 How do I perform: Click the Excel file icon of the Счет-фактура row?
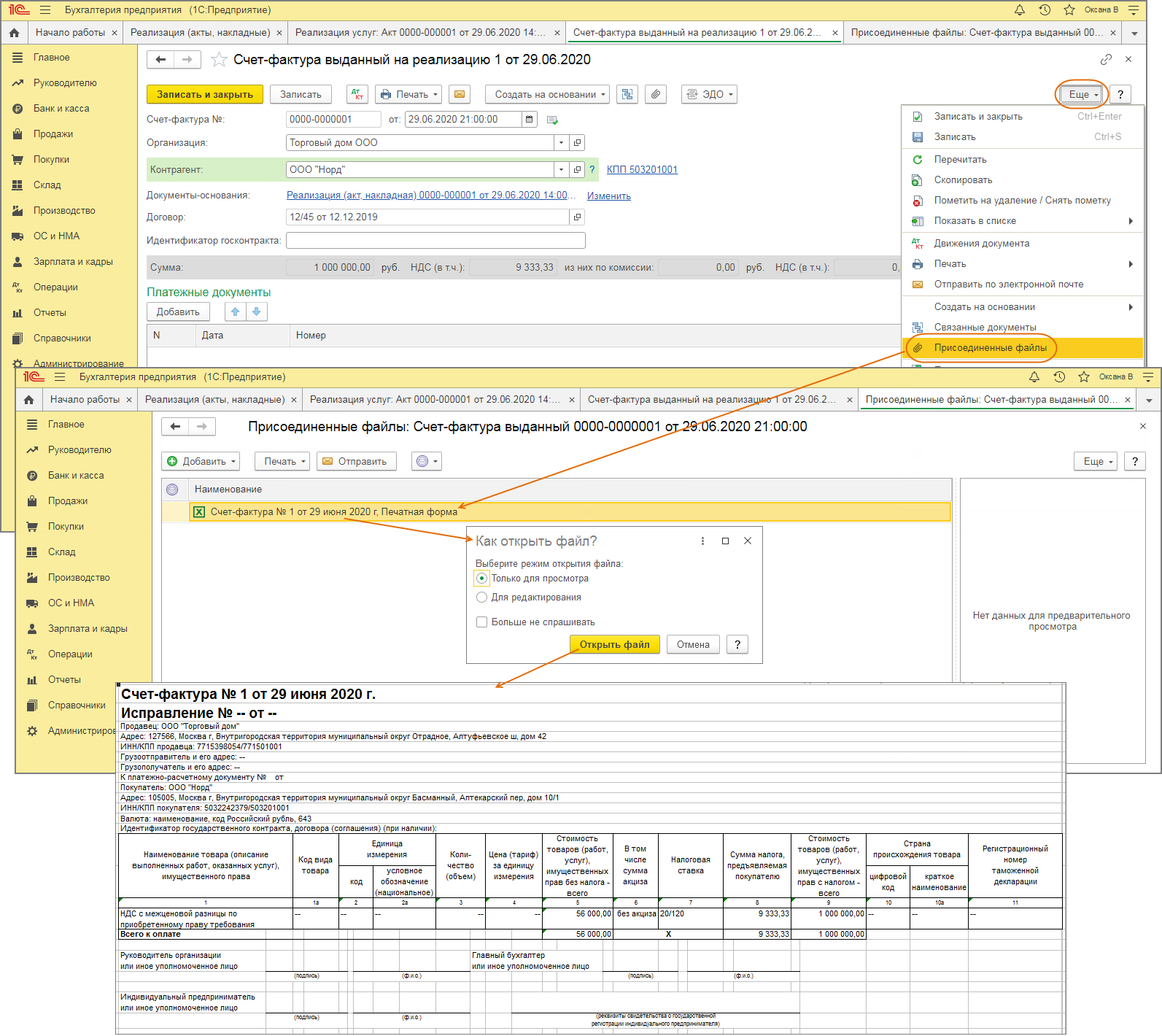click(x=199, y=512)
